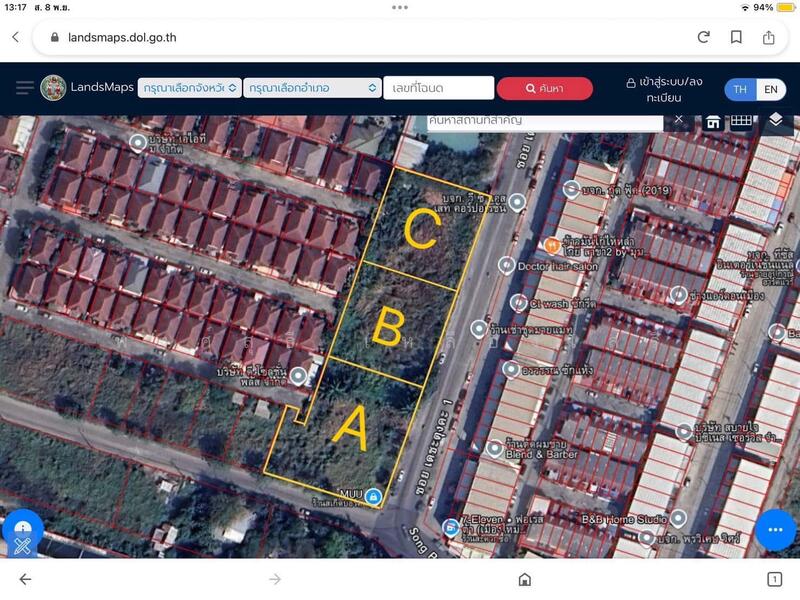Open the grid basemap icon

point(741,121)
